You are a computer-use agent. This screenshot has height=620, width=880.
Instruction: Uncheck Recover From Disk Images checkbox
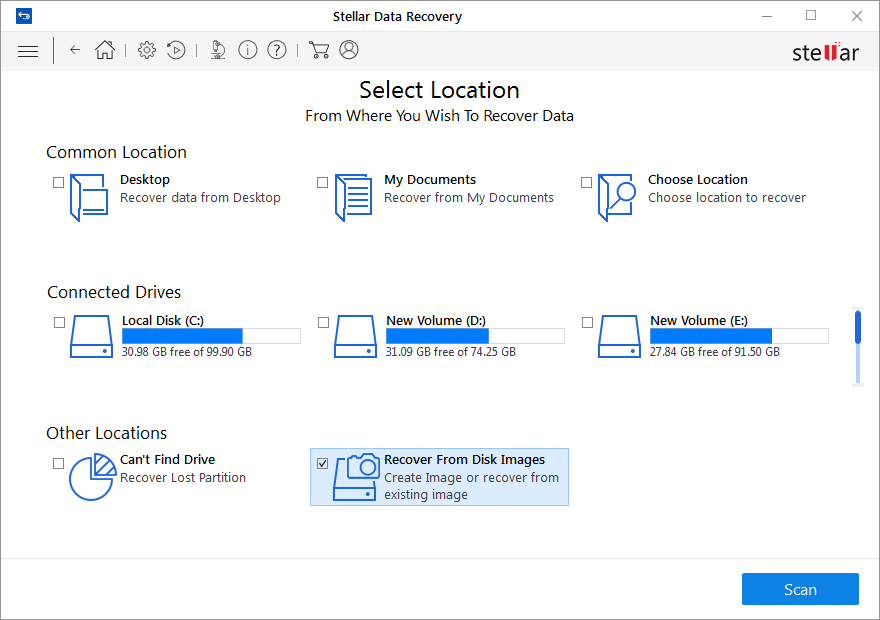coord(322,463)
